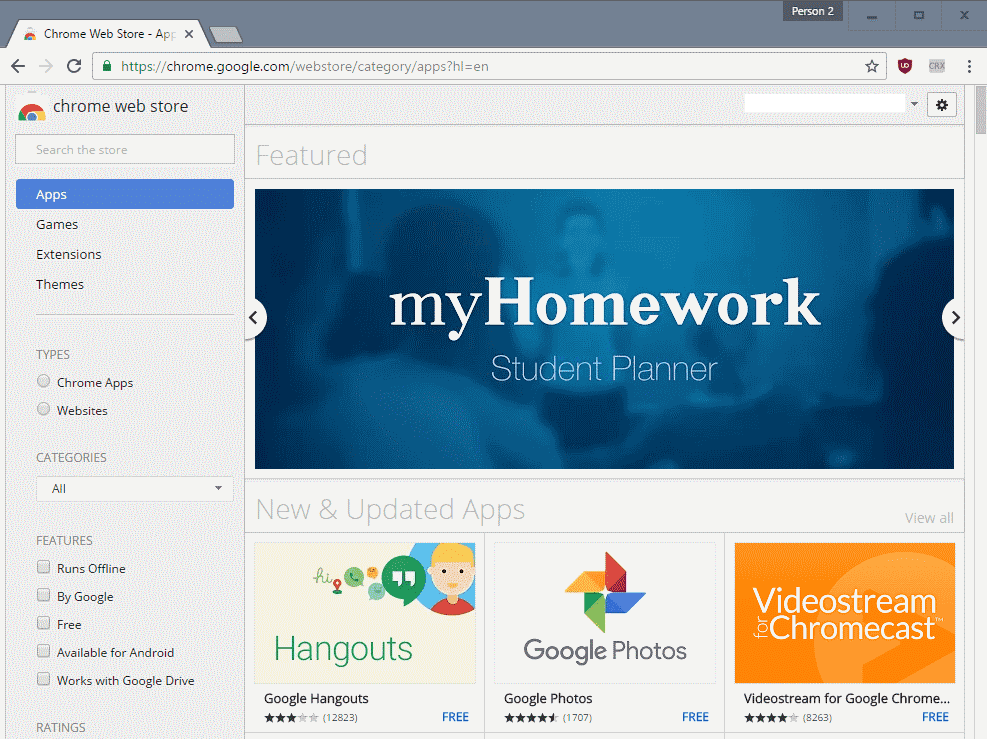
Task: Open the Chrome three-dot menu
Action: click(x=969, y=66)
